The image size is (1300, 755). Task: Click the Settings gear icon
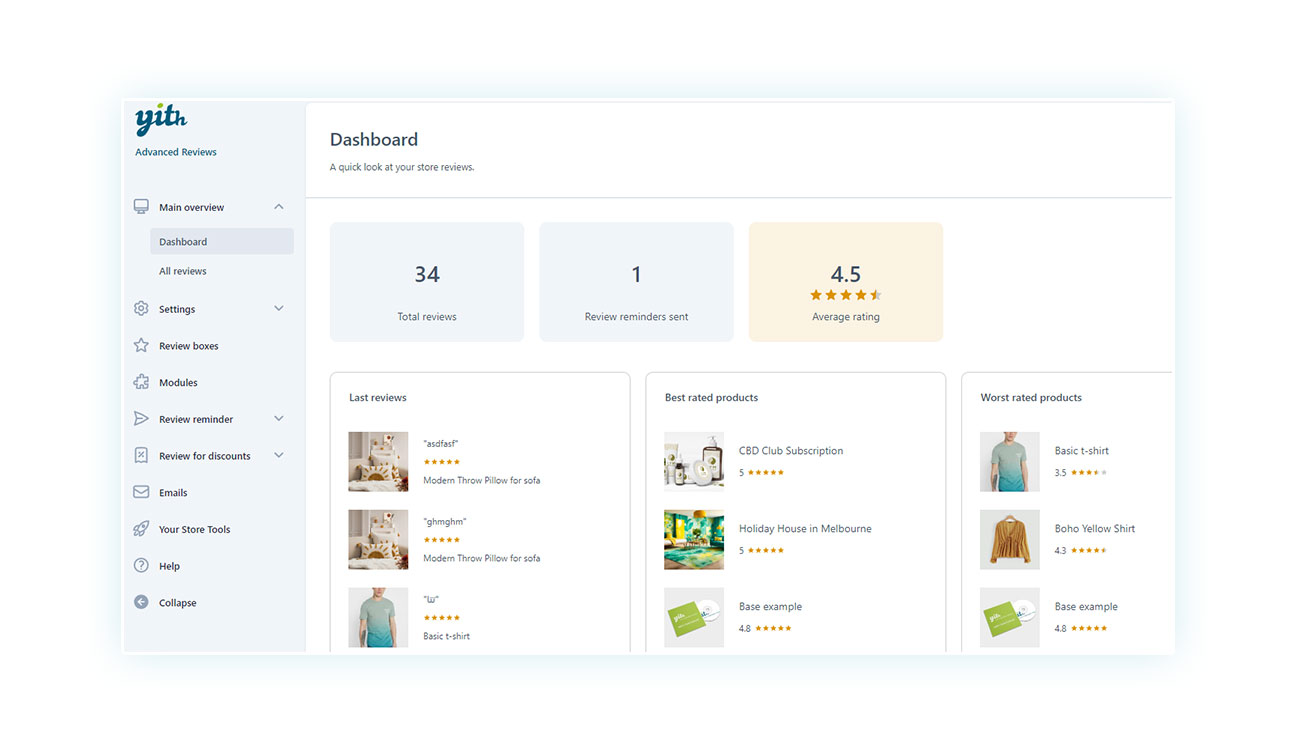click(x=141, y=309)
